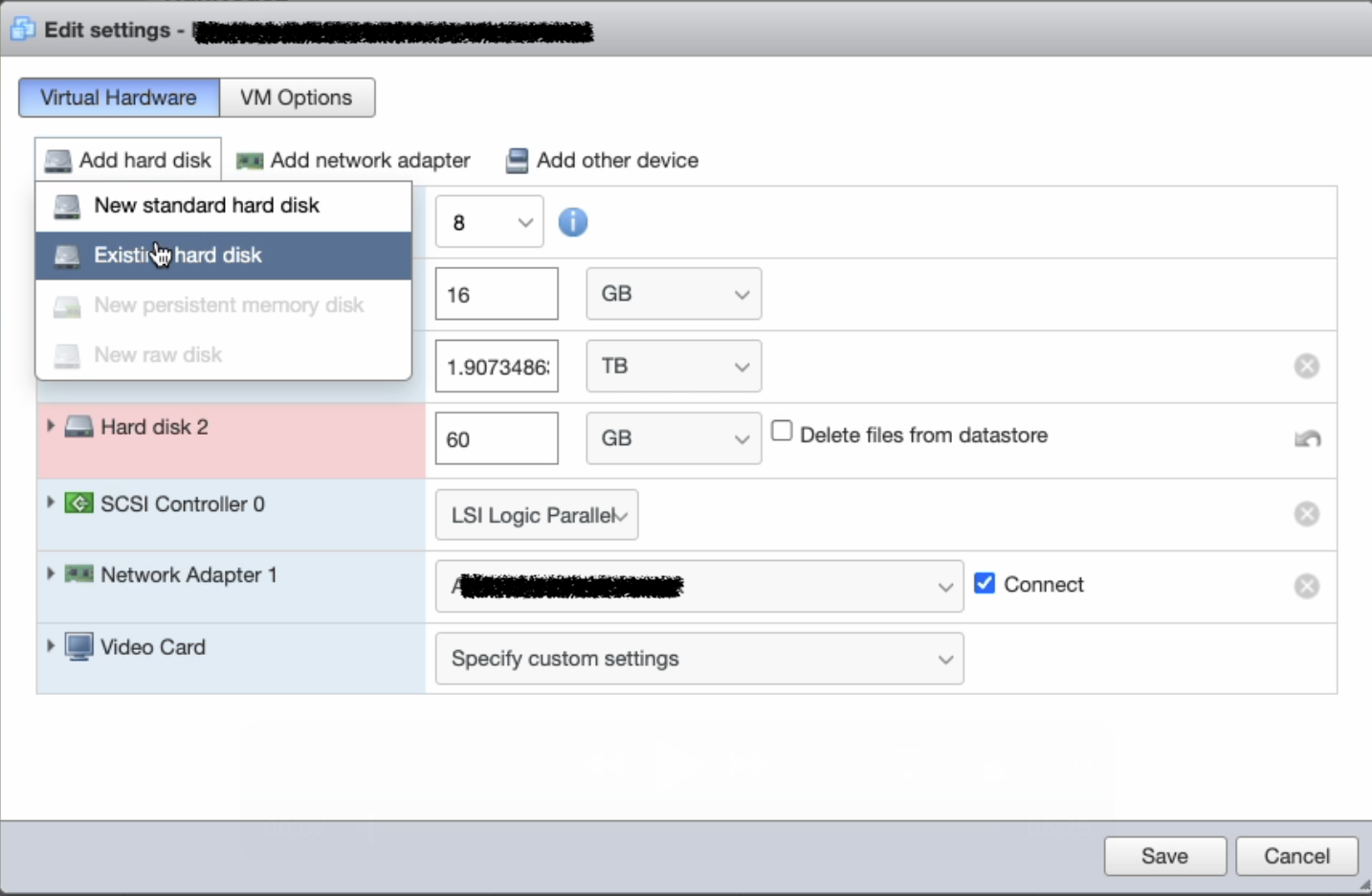Open the CPU count dropdown showing 8
Screen dimensions: 1372x896
tap(489, 222)
